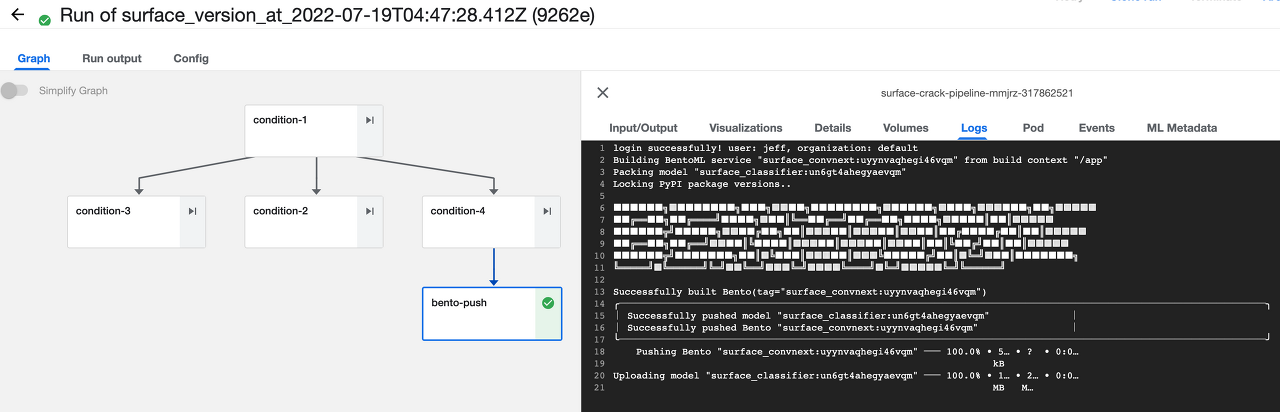The width and height of the screenshot is (1280, 412).
Task: Click the skipped icon on condition-1 node
Action: [370, 121]
